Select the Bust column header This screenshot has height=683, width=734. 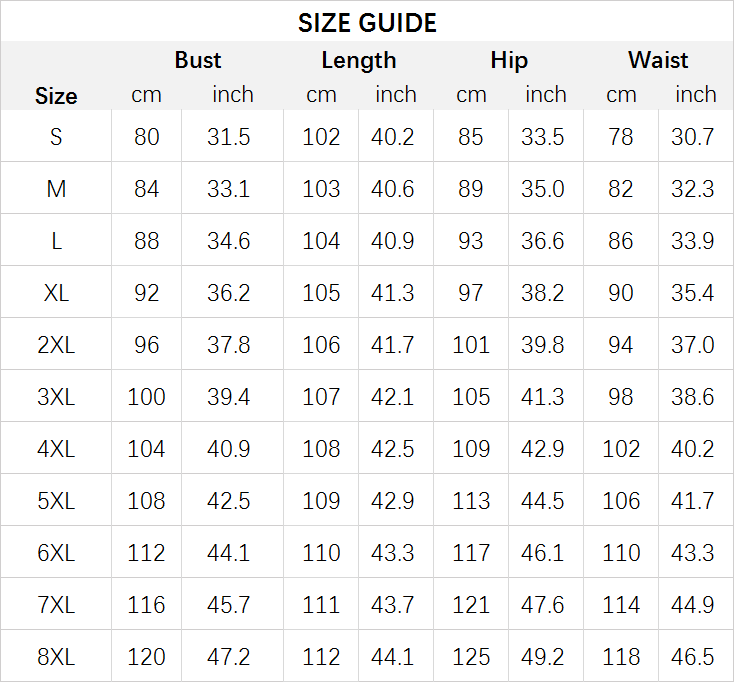point(198,60)
